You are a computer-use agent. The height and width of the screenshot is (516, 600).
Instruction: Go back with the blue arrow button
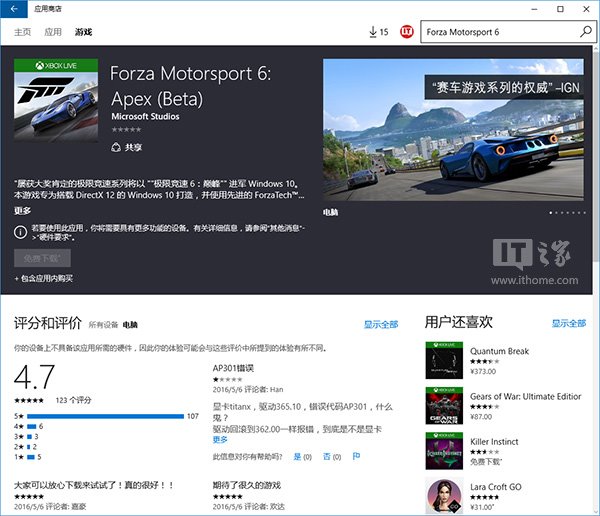click(x=14, y=9)
